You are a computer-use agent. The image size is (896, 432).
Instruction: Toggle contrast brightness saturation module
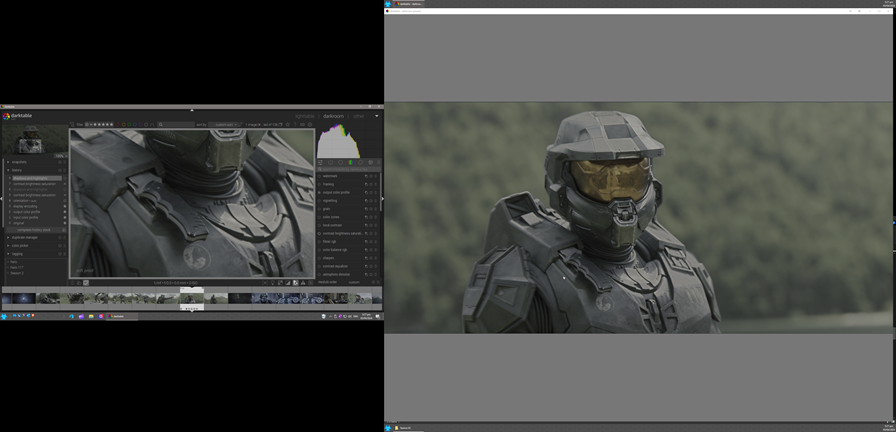(x=319, y=234)
